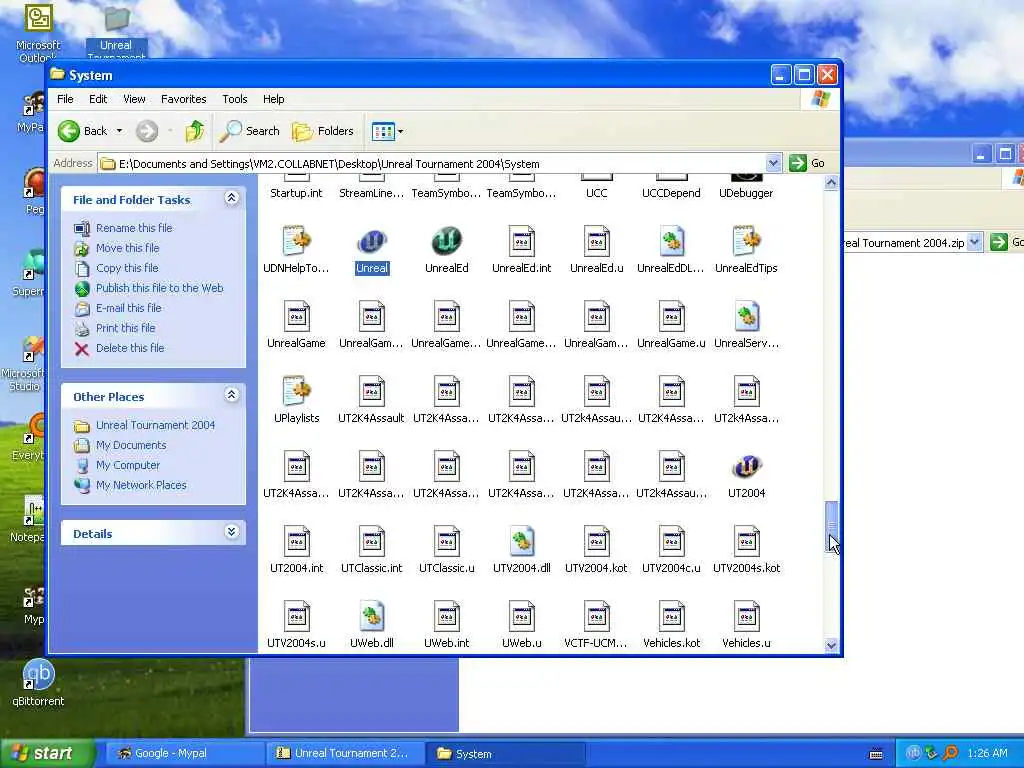The height and width of the screenshot is (768, 1024).
Task: Select the UTClassic.int file icon
Action: point(372,541)
